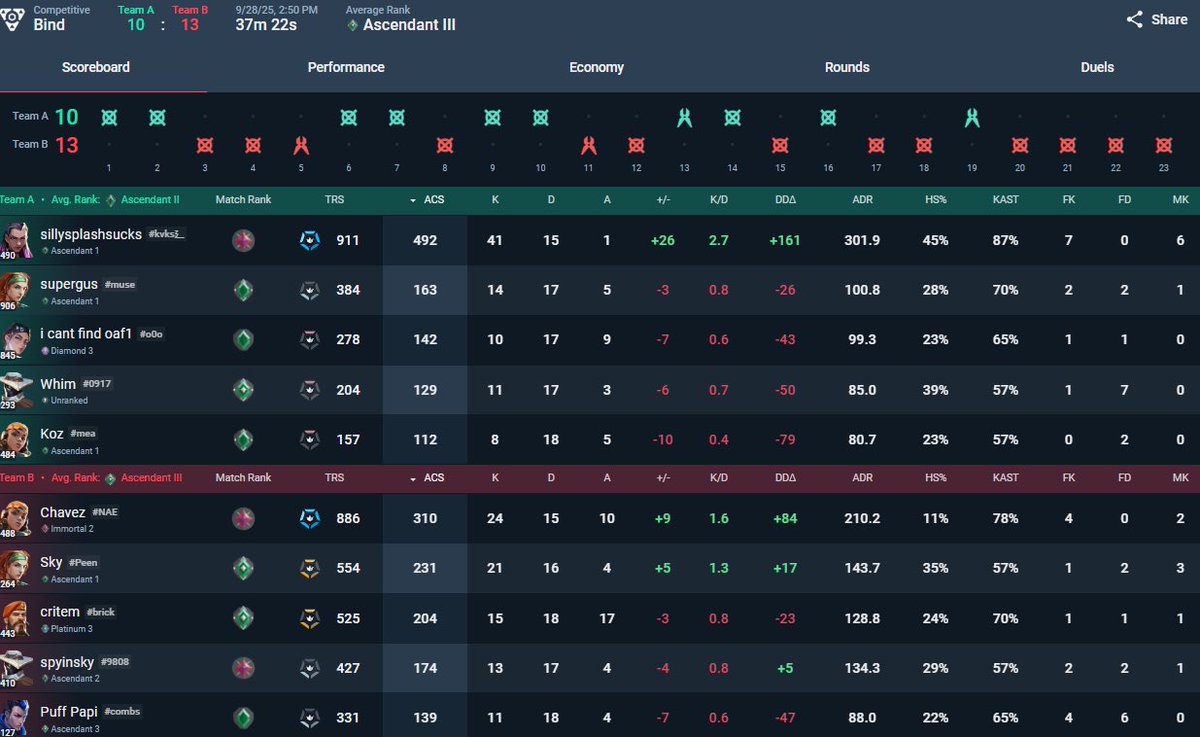The image size is (1200, 737).
Task: Open supergus player profile
Action: pyautogui.click(x=69, y=284)
